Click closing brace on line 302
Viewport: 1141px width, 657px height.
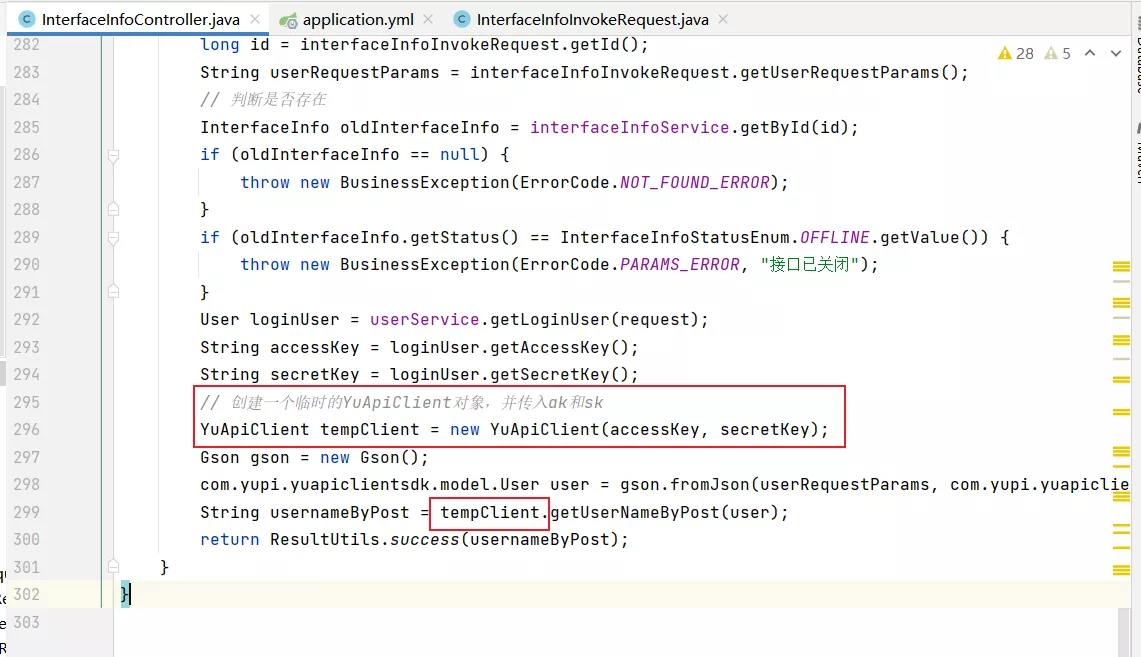(x=125, y=594)
